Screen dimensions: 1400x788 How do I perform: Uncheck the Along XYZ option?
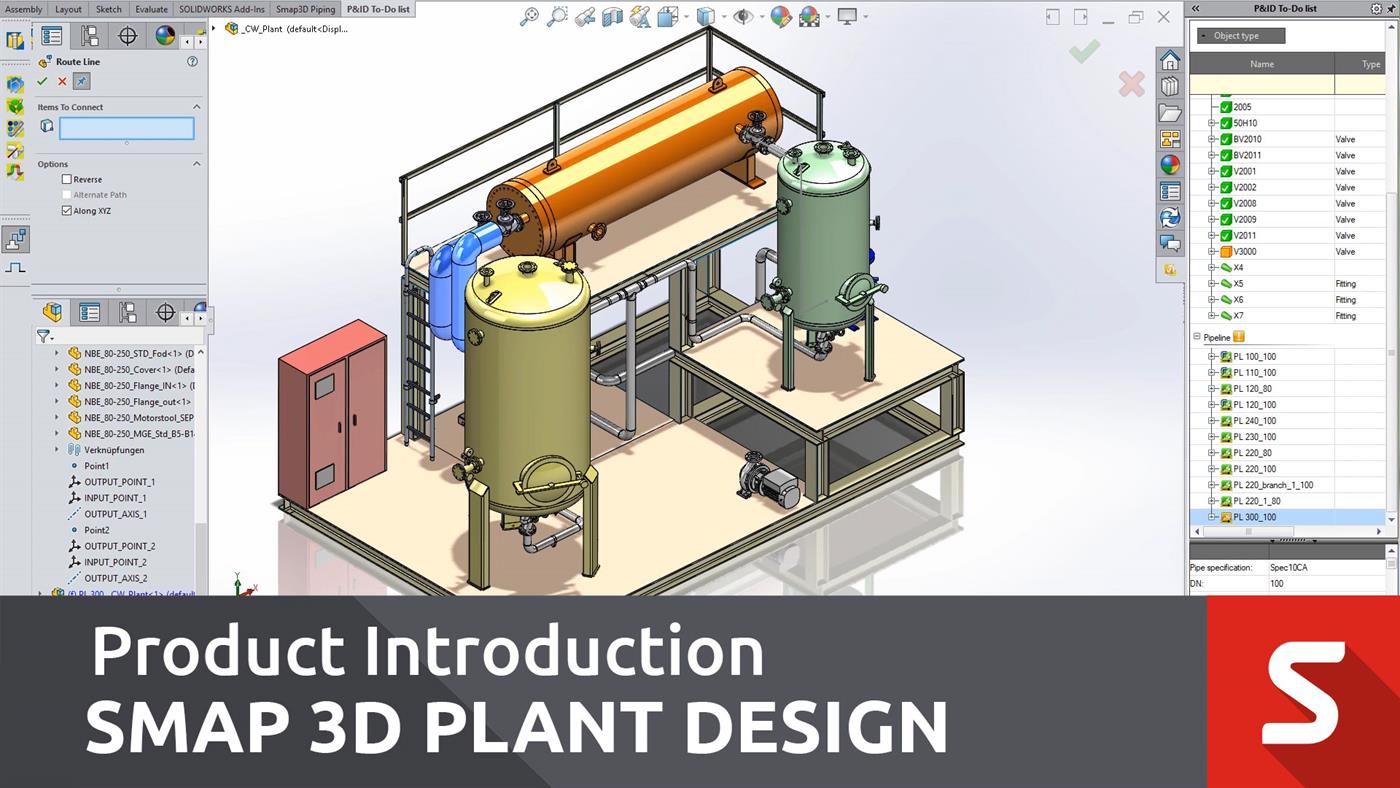pos(67,210)
